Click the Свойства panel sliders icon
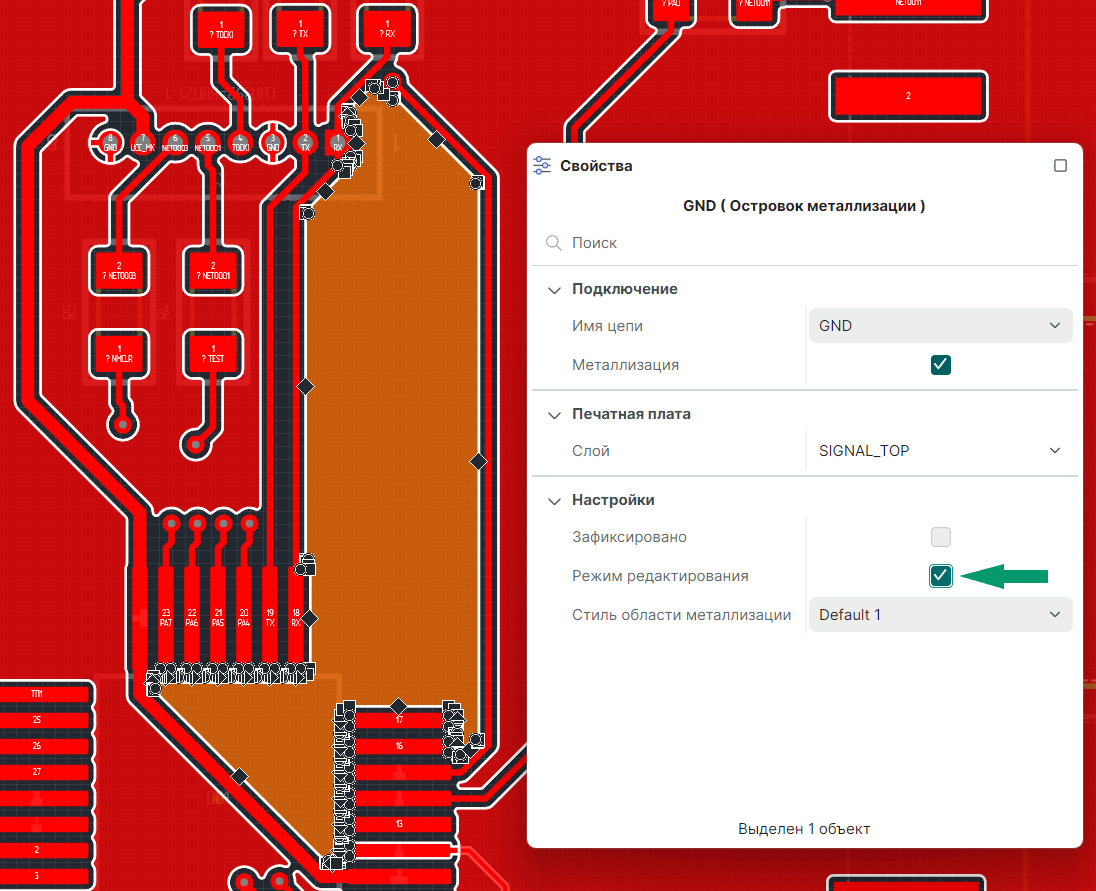Image resolution: width=1096 pixels, height=891 pixels. 543,166
